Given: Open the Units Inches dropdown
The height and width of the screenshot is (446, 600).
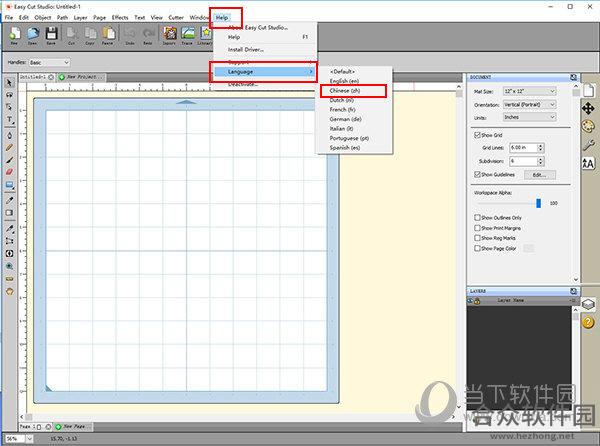Looking at the screenshot, I should click(x=529, y=117).
